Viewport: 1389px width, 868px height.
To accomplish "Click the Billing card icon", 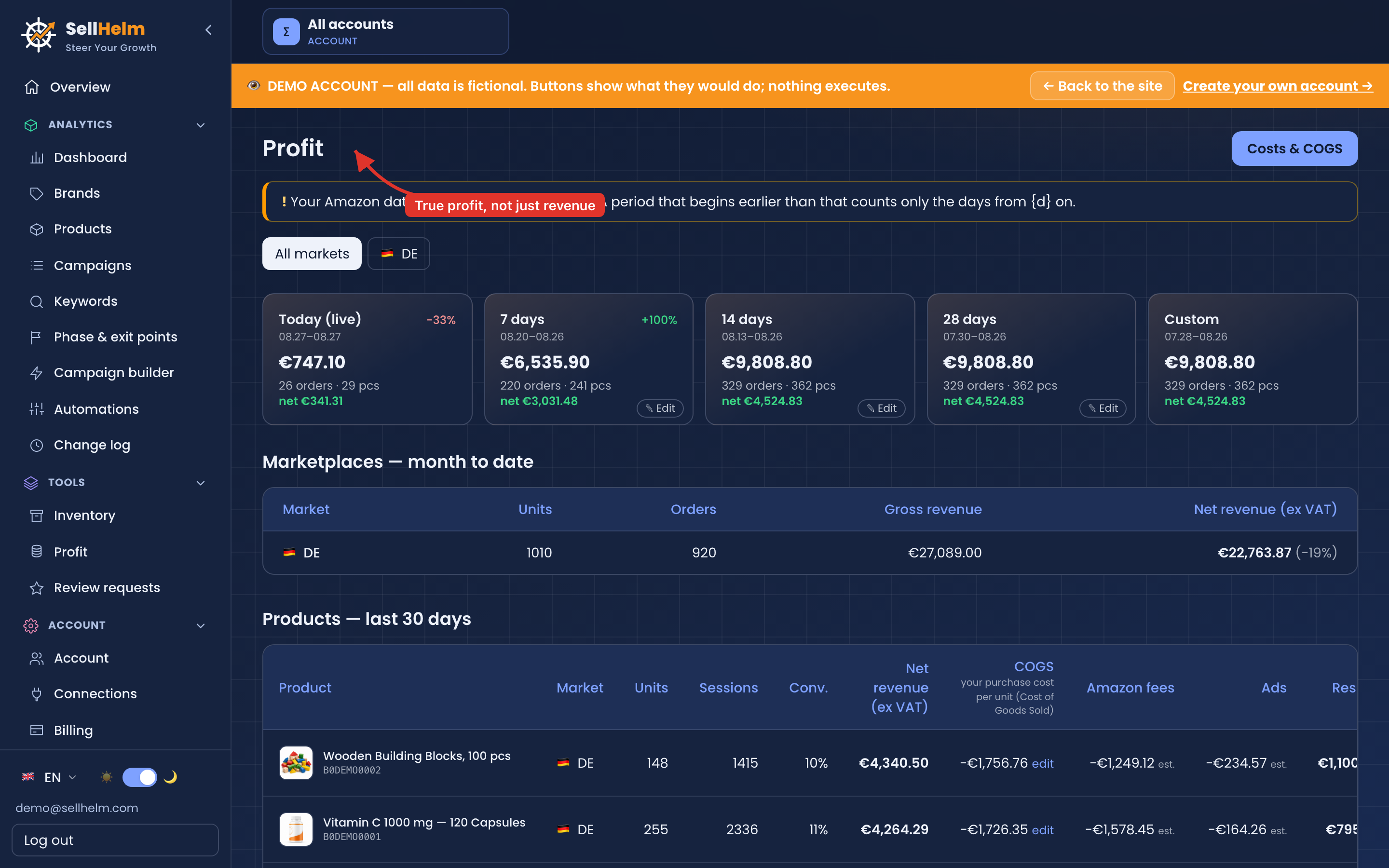I will (37, 730).
